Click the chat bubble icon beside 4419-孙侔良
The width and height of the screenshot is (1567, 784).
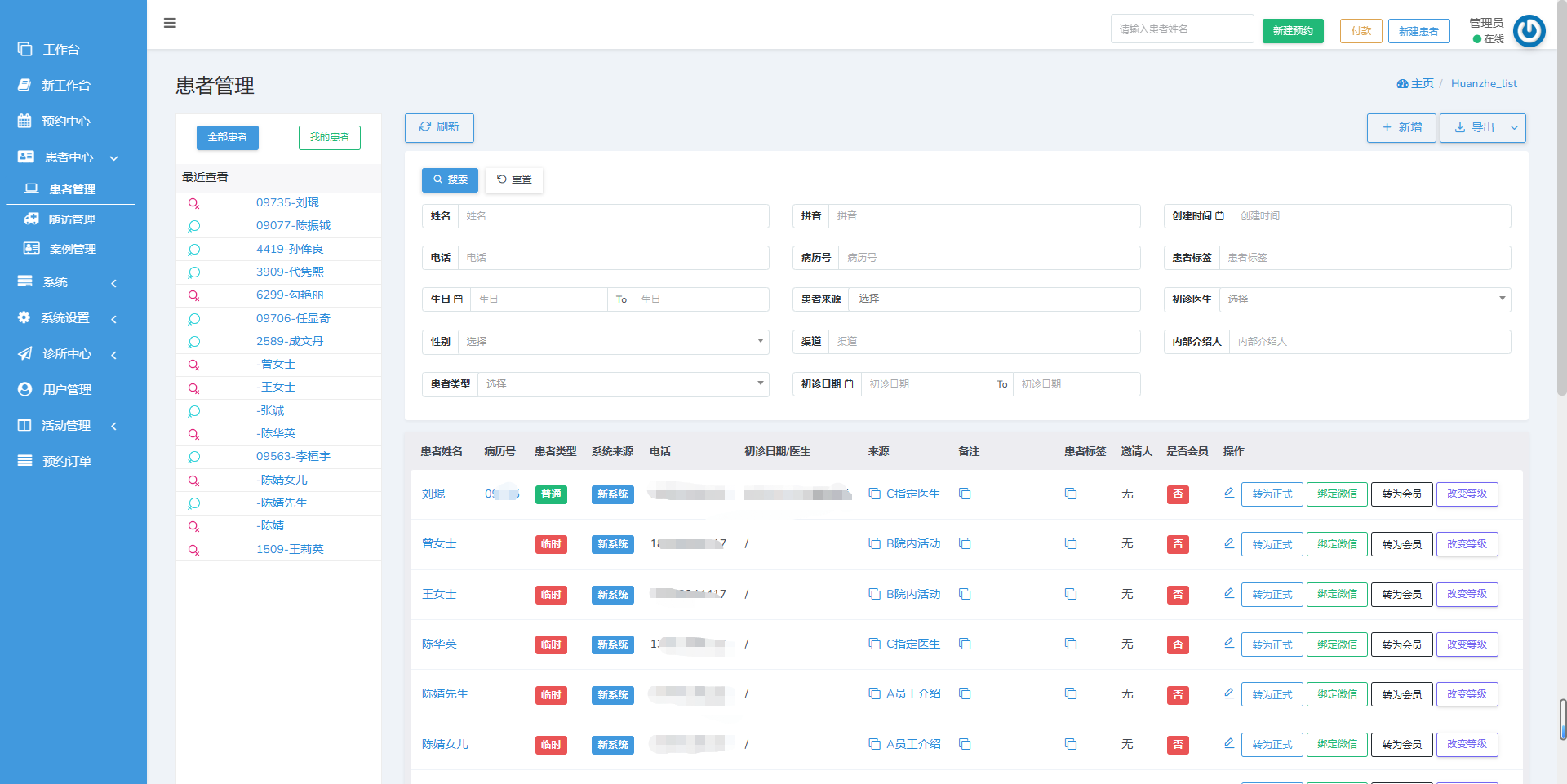point(194,250)
